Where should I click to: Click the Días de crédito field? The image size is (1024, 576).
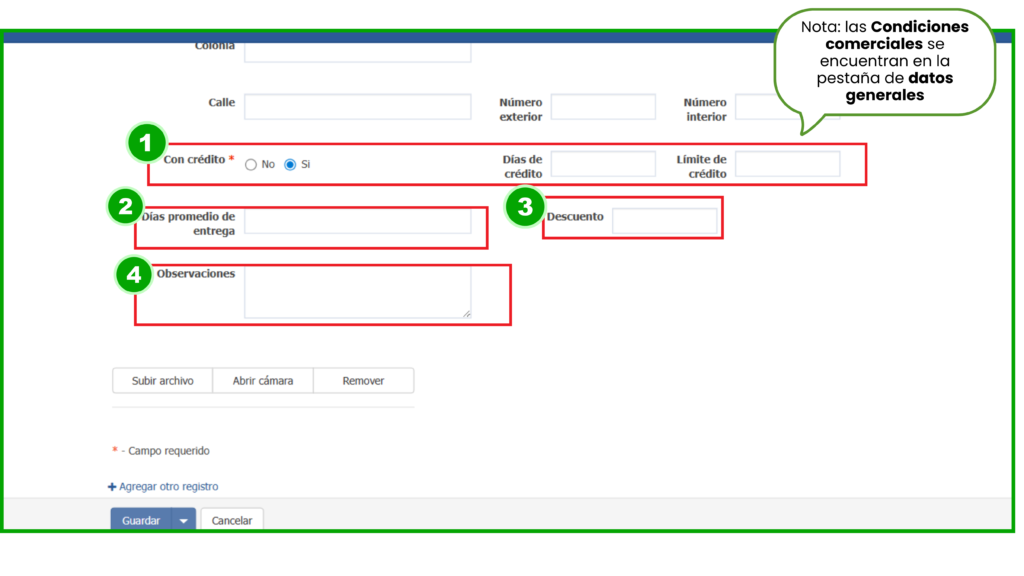(x=603, y=164)
